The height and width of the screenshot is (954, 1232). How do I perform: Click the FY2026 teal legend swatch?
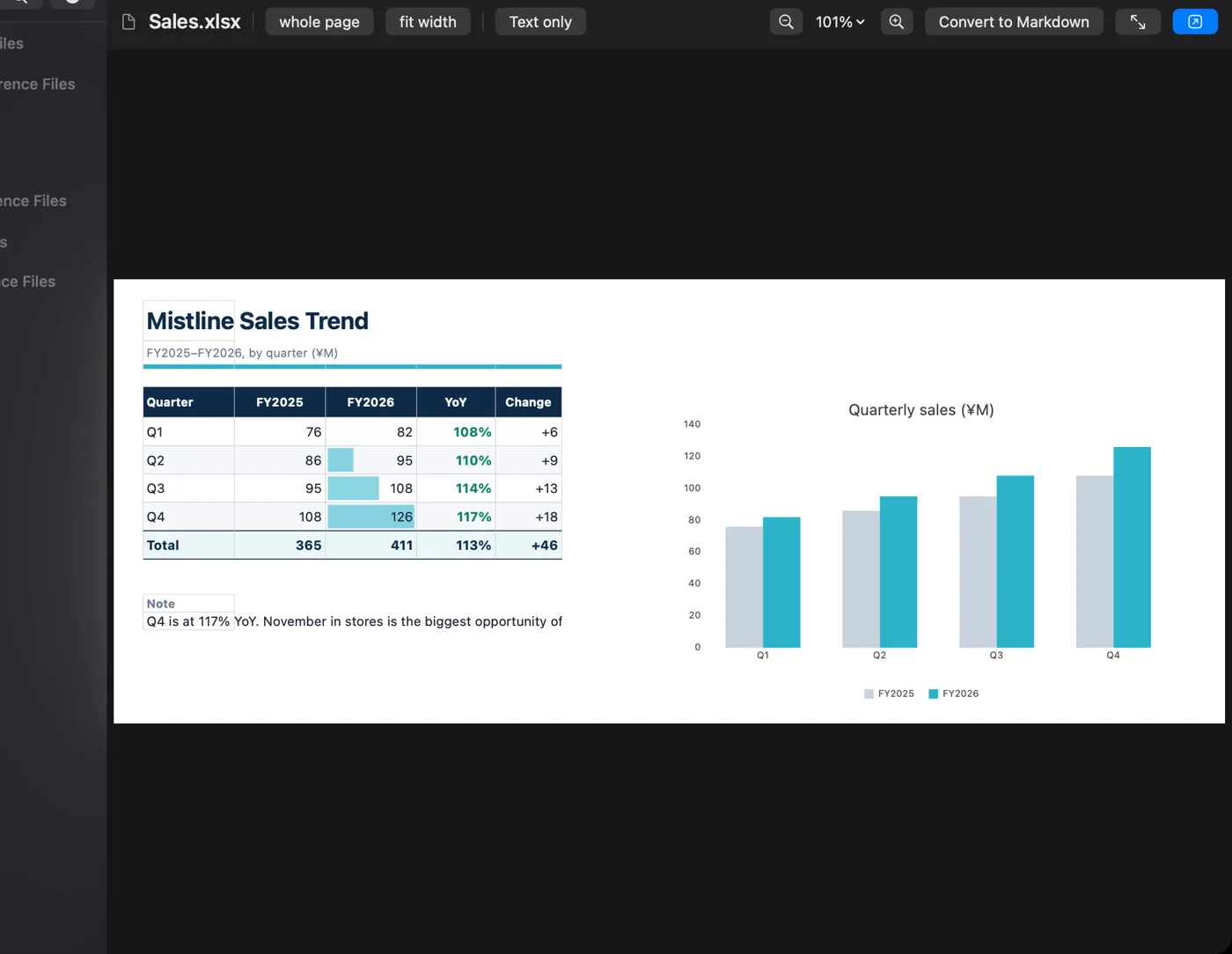(934, 693)
